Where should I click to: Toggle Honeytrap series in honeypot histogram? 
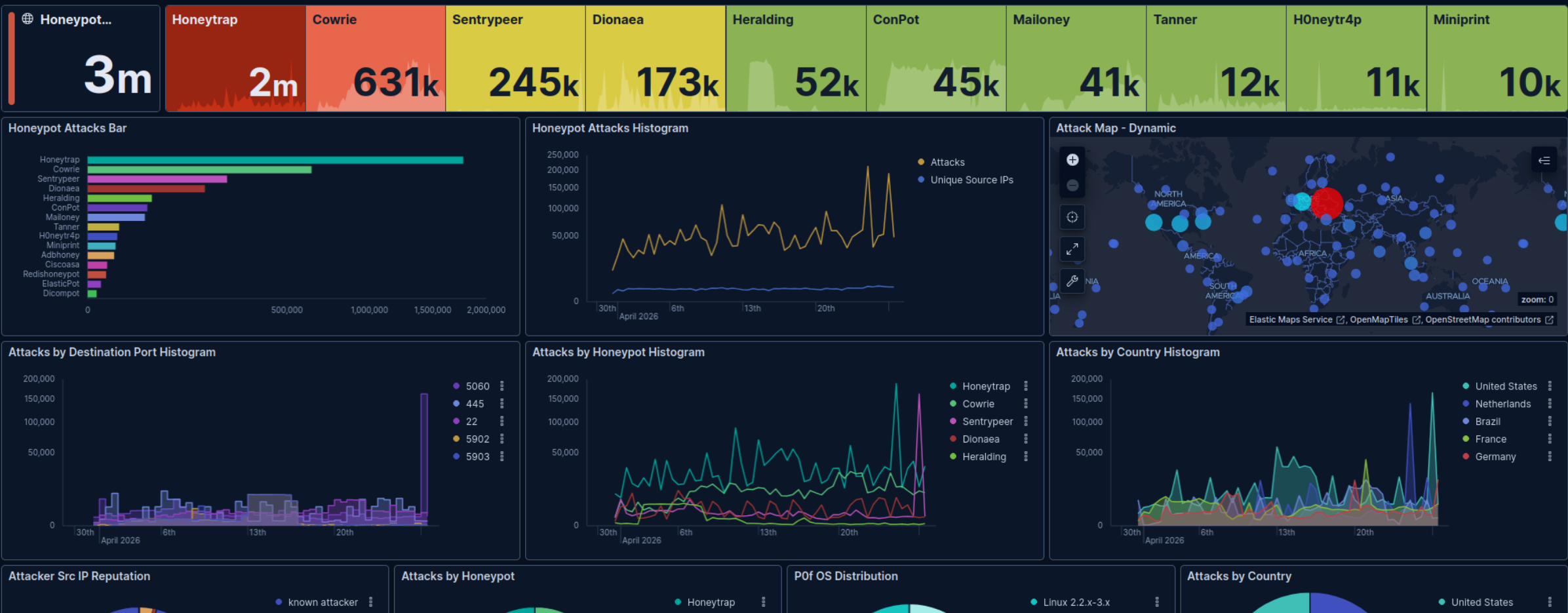point(986,386)
